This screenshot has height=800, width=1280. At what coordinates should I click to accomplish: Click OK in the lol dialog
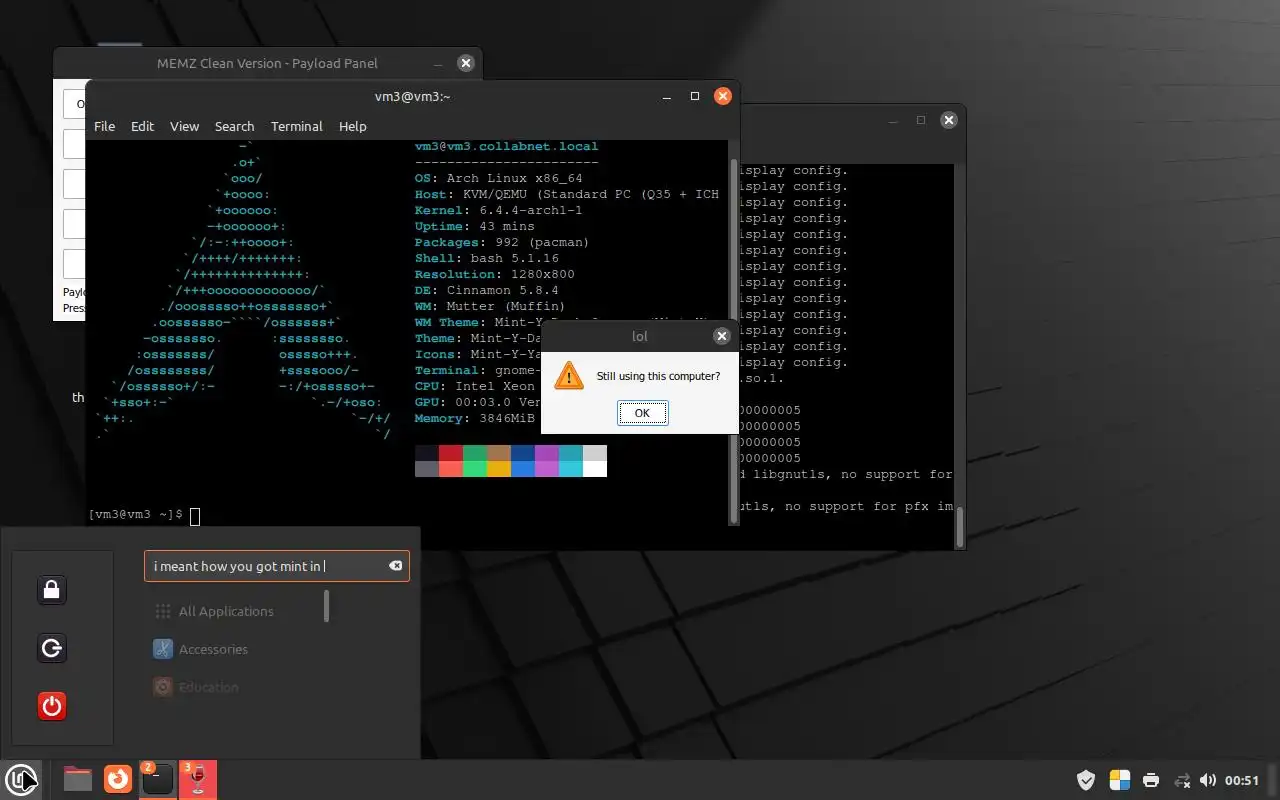[x=642, y=413]
